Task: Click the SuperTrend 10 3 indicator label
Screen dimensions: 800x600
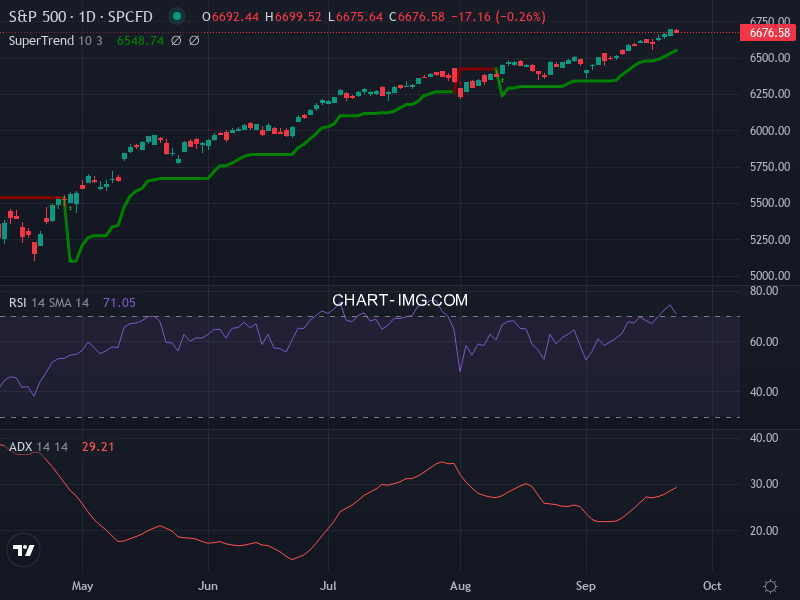Action: [x=58, y=41]
